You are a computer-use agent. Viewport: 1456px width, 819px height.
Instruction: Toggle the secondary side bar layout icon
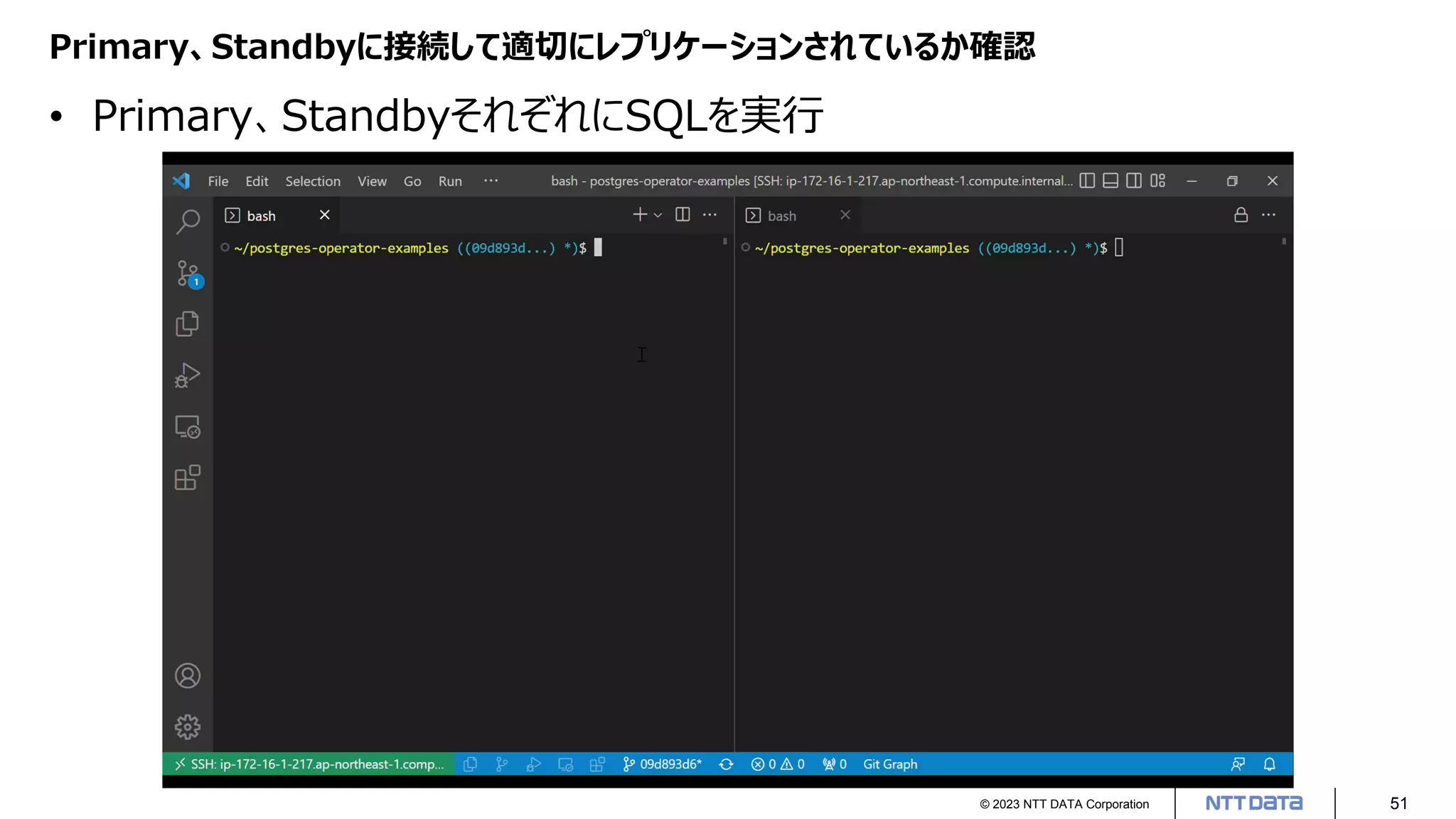[1134, 181]
